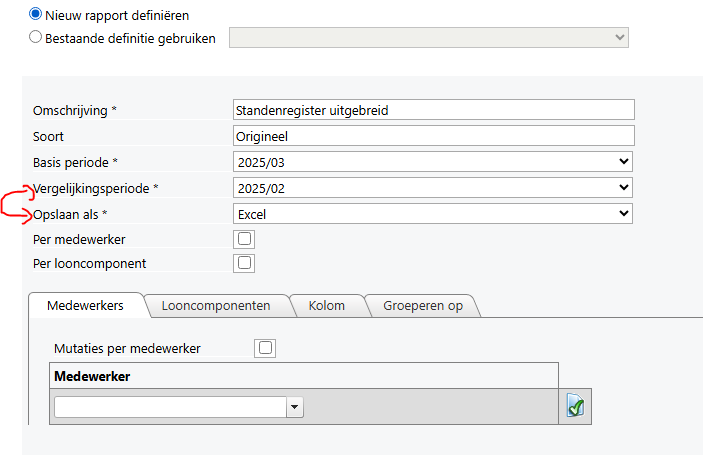Enable the Per looncomponent checkbox
This screenshot has width=703, height=455.
(x=244, y=263)
